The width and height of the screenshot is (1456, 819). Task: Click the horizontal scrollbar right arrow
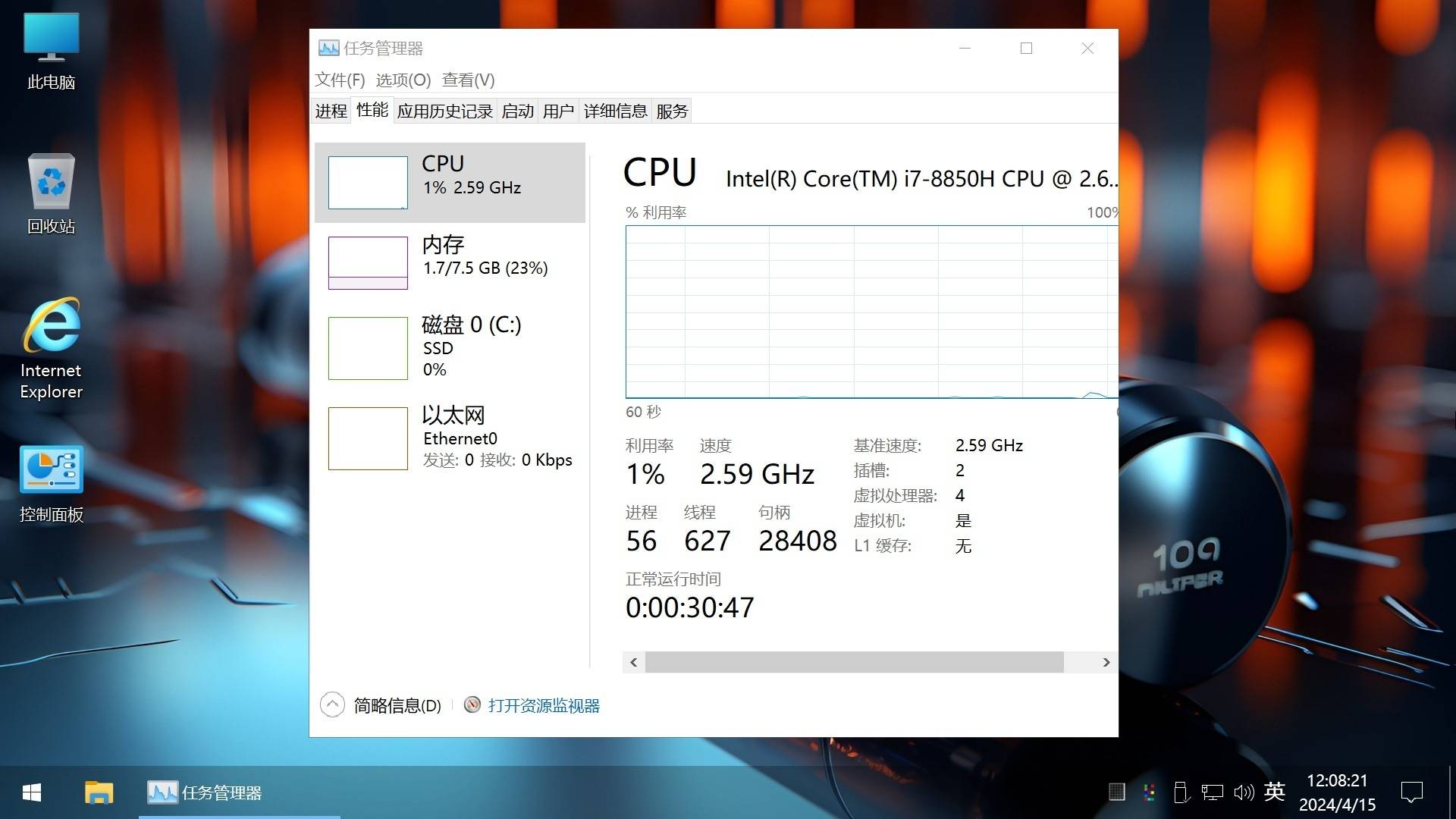[x=1106, y=662]
